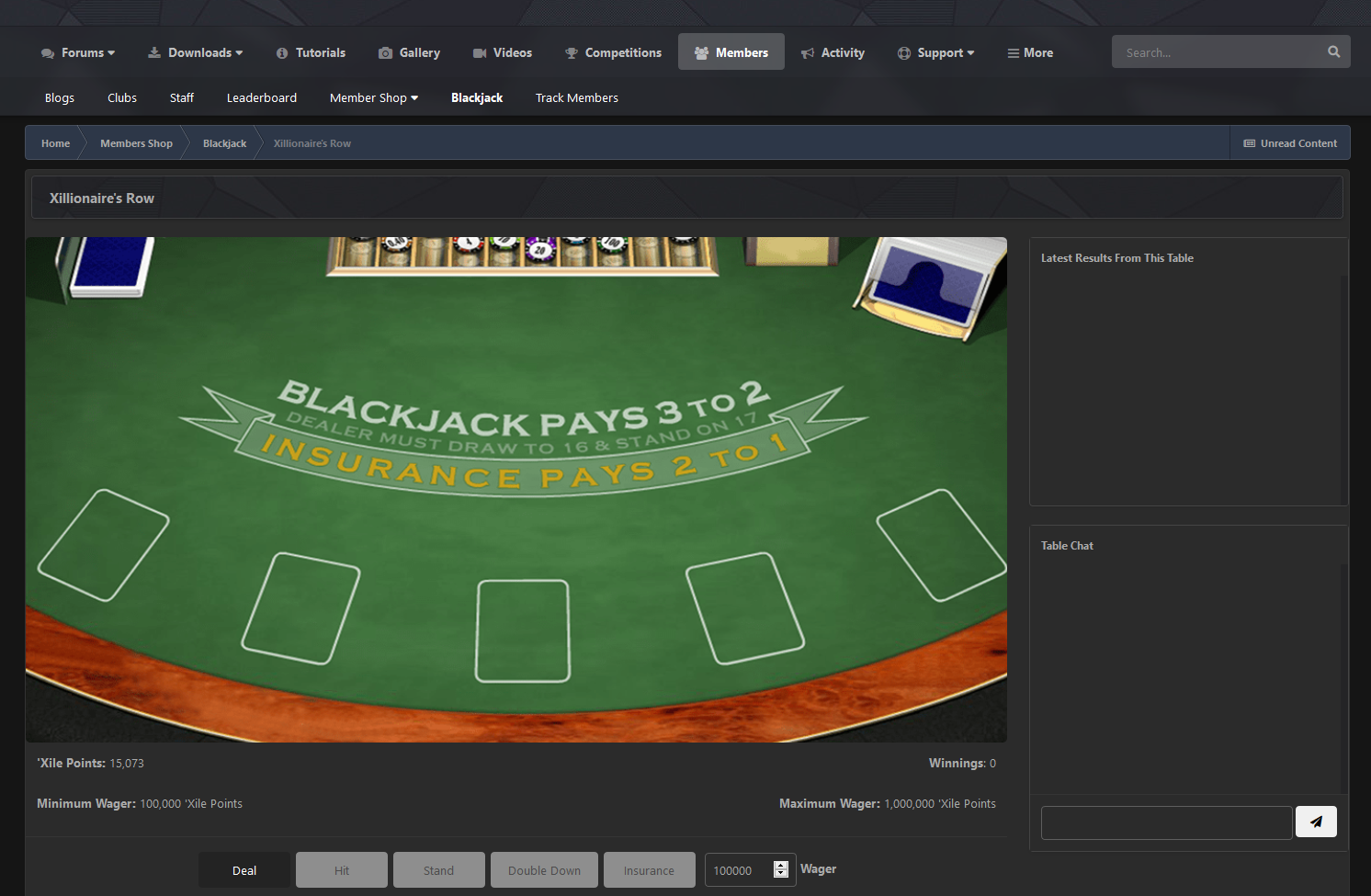Viewport: 1371px width, 896px height.
Task: Click the Support lifebuoy icon
Action: pyautogui.click(x=904, y=53)
